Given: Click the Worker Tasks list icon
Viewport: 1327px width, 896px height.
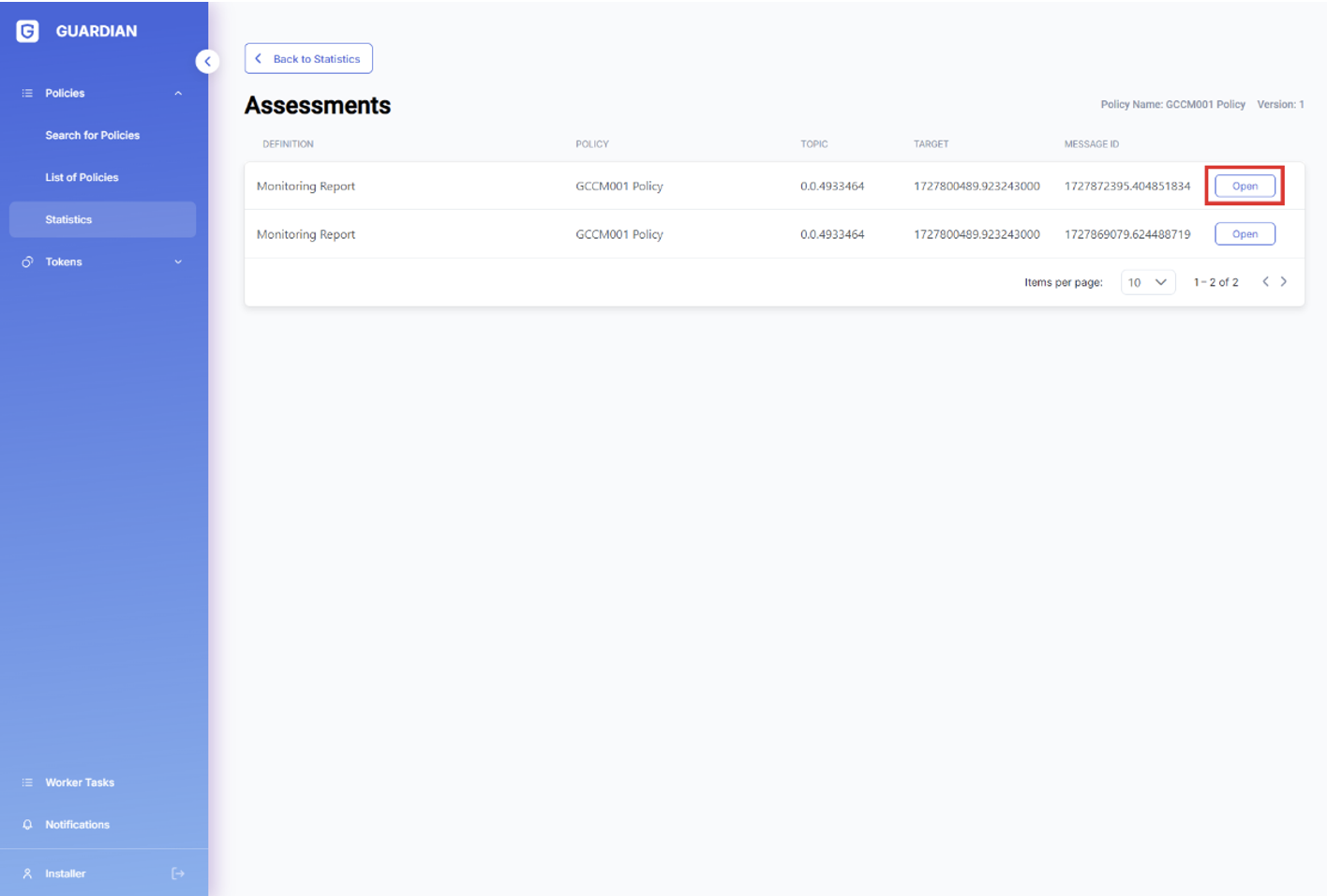Looking at the screenshot, I should [27, 783].
